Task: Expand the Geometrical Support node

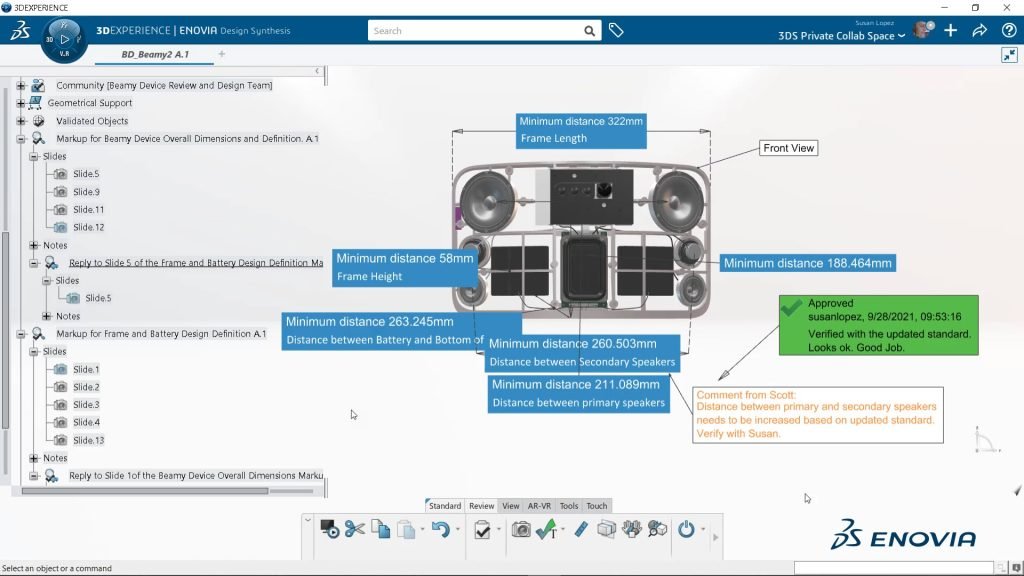Action: 21,103
